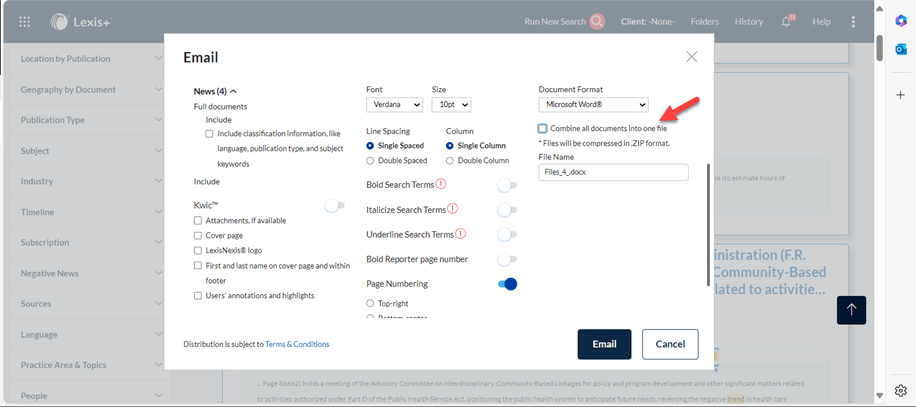
Task: Select Double Column option
Action: (450, 160)
